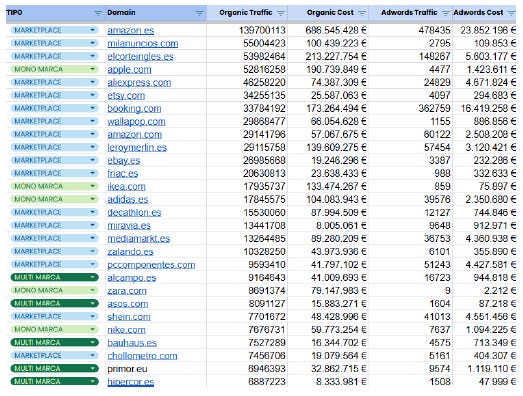Viewport: 523px width, 396px height.
Task: Open TIPO dropdown for adidas.es row
Action: click(92, 199)
